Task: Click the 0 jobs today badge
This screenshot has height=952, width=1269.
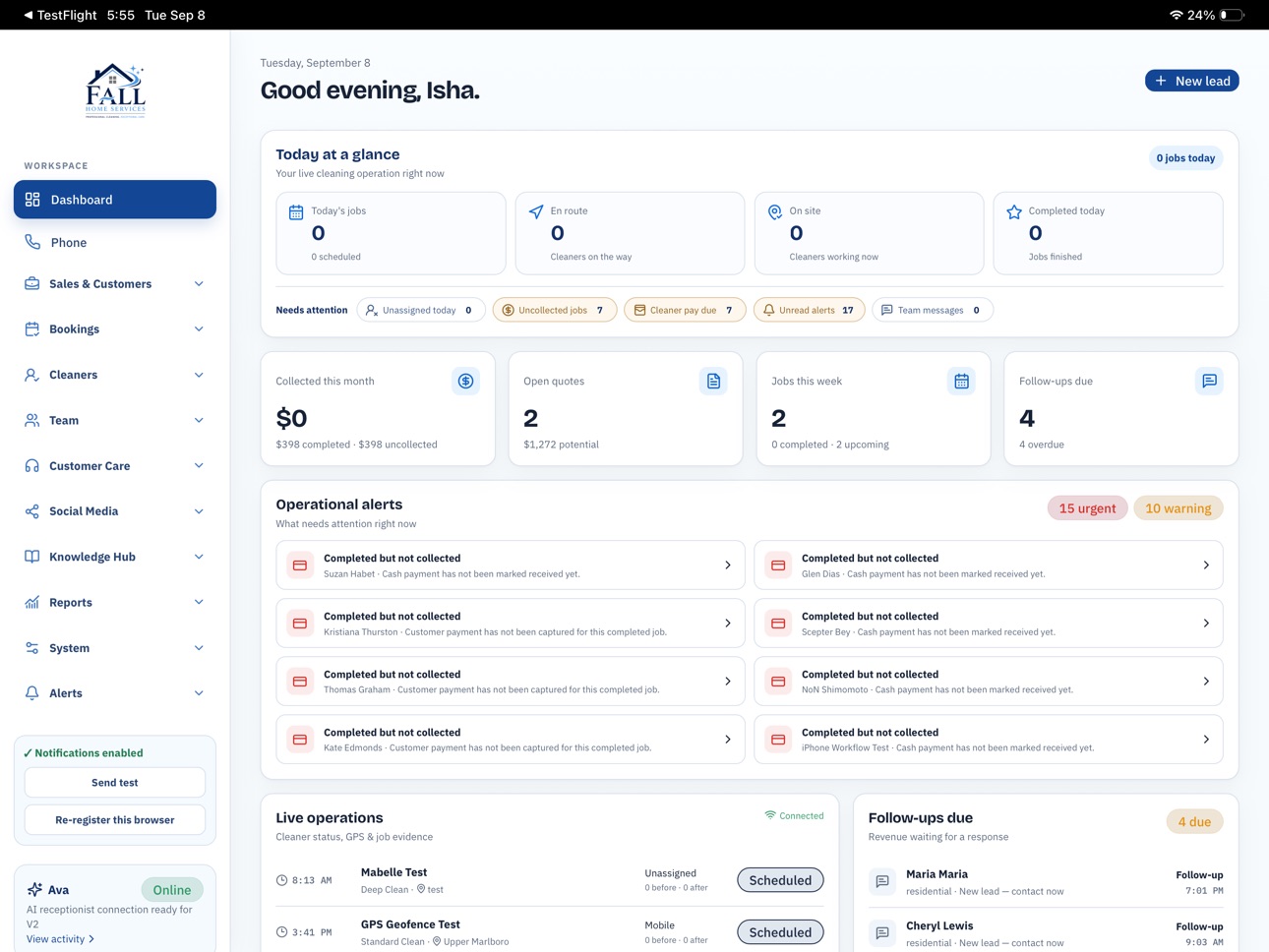Action: [1185, 158]
